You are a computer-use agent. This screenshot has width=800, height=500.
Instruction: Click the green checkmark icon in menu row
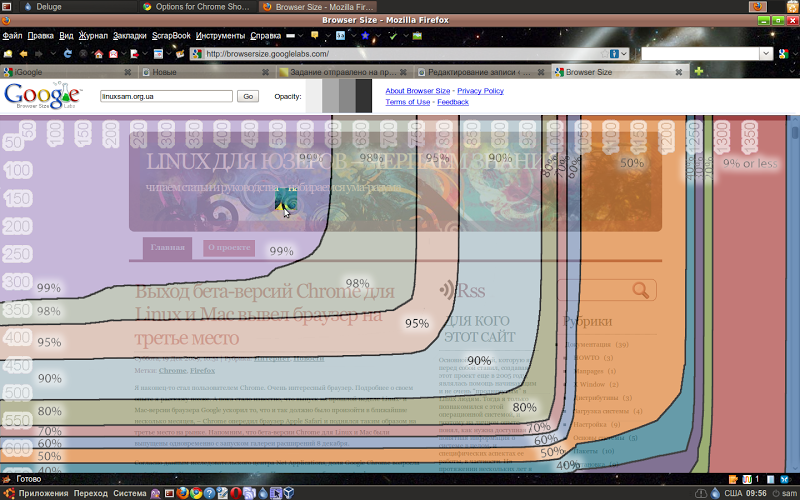tap(393, 36)
